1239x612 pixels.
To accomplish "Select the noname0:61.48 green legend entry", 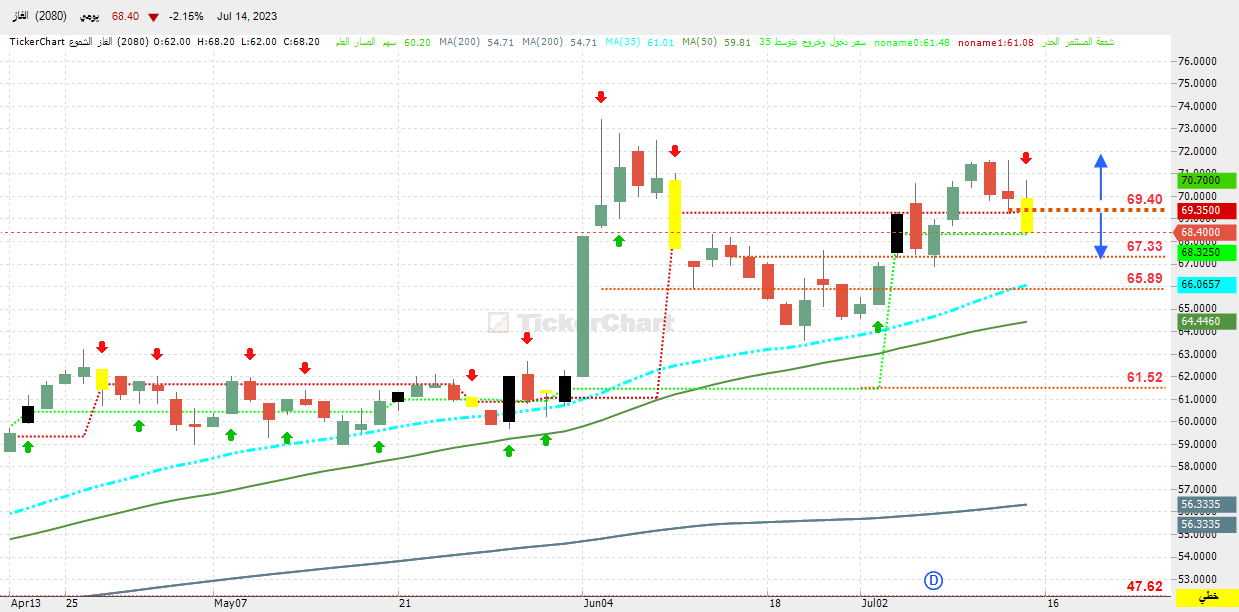I will coord(912,42).
